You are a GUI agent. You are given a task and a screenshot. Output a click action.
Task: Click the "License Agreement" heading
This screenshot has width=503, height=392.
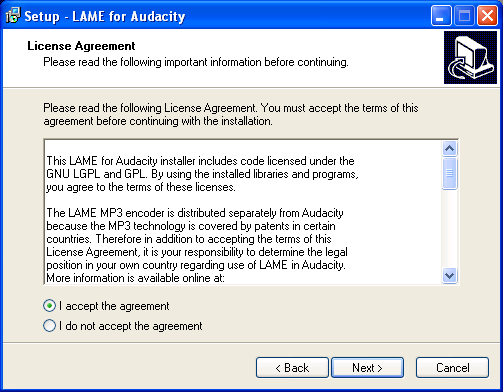tap(81, 46)
